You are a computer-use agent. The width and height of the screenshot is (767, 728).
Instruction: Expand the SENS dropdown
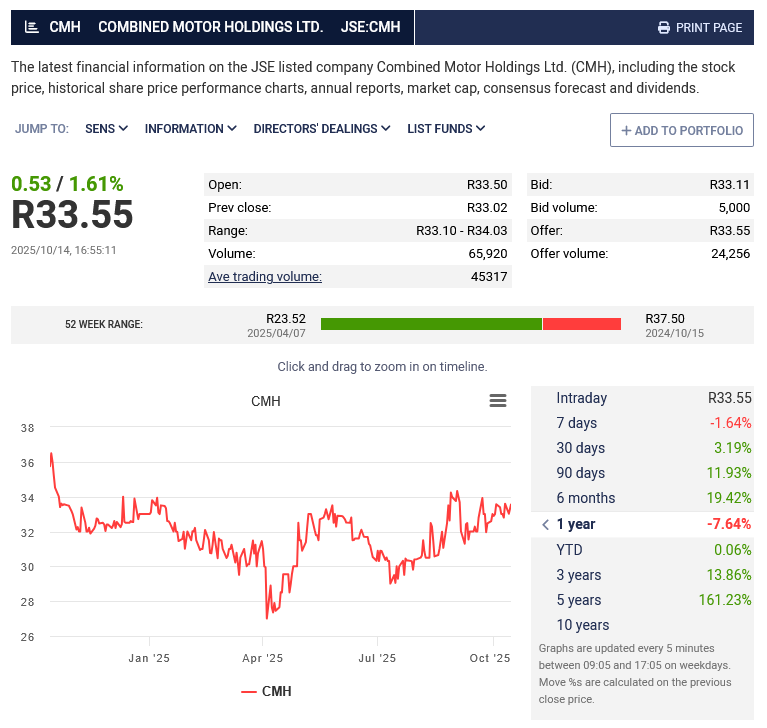coord(107,129)
